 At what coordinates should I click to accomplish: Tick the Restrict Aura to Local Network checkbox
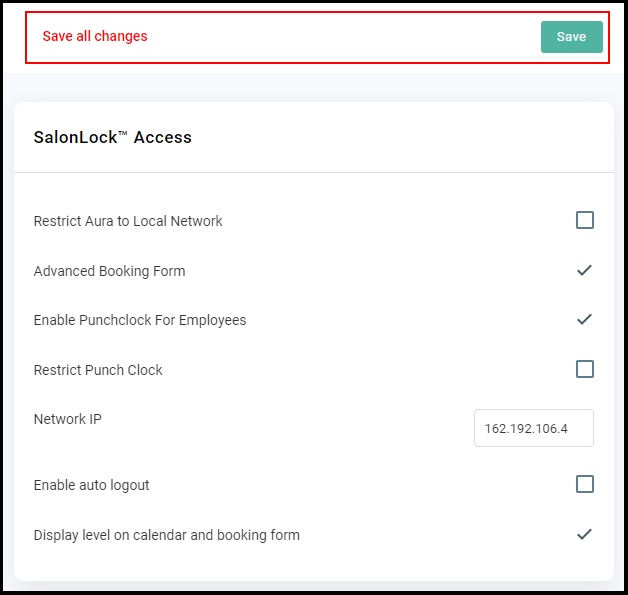tap(585, 220)
